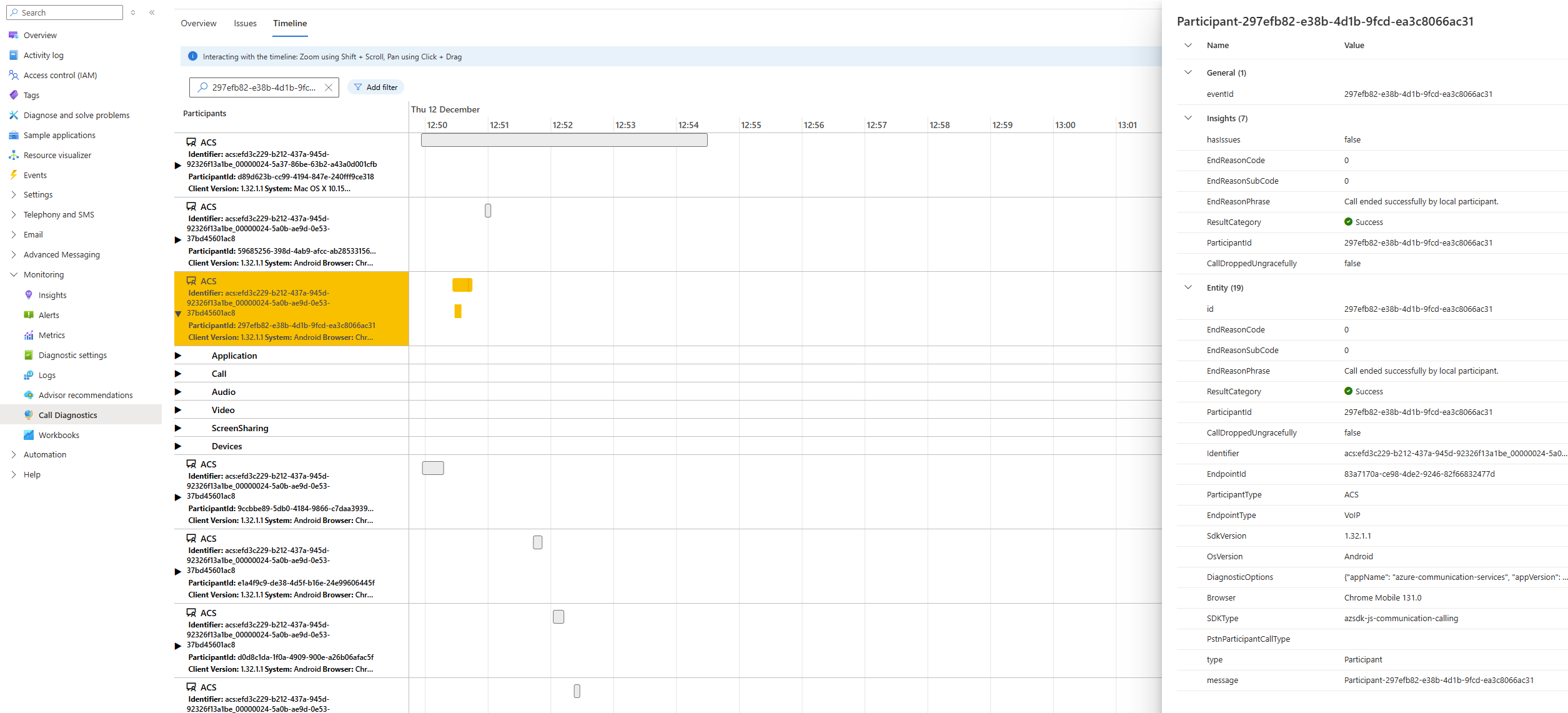
Task: Collapse the Entity (19) section
Action: [x=1188, y=287]
